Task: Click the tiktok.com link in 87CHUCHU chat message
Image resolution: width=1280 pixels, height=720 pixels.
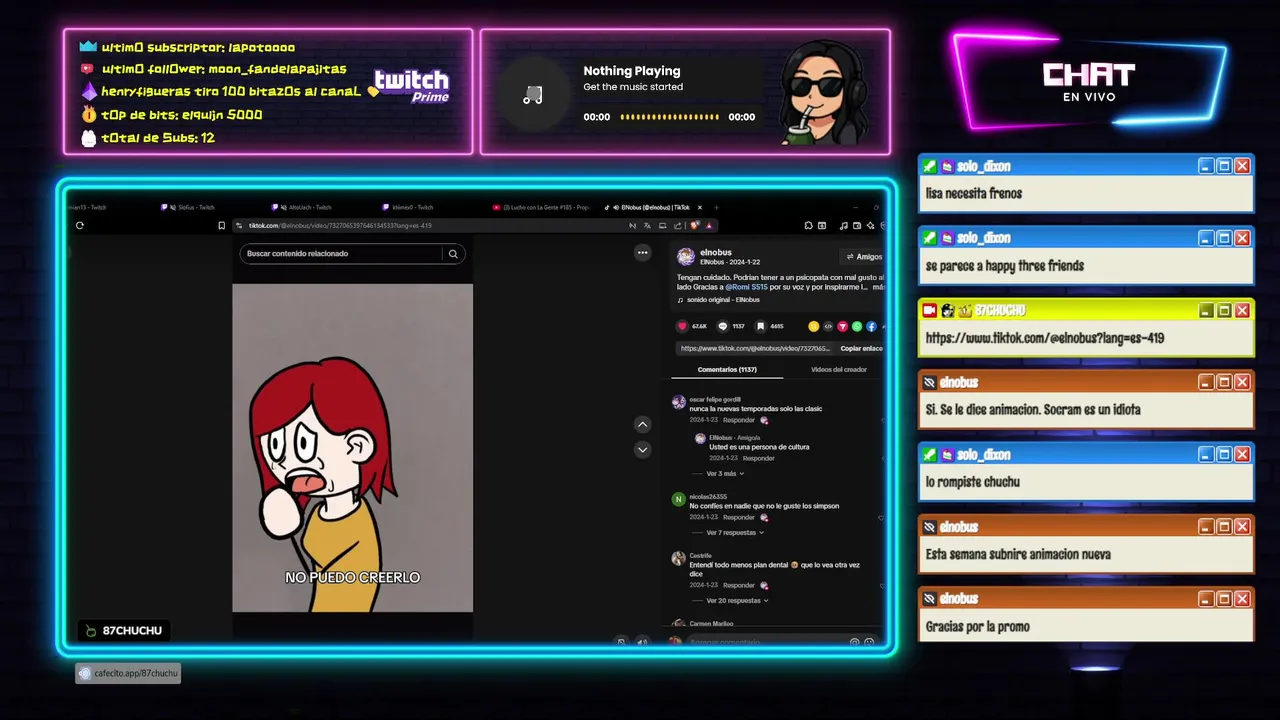Action: click(1045, 338)
